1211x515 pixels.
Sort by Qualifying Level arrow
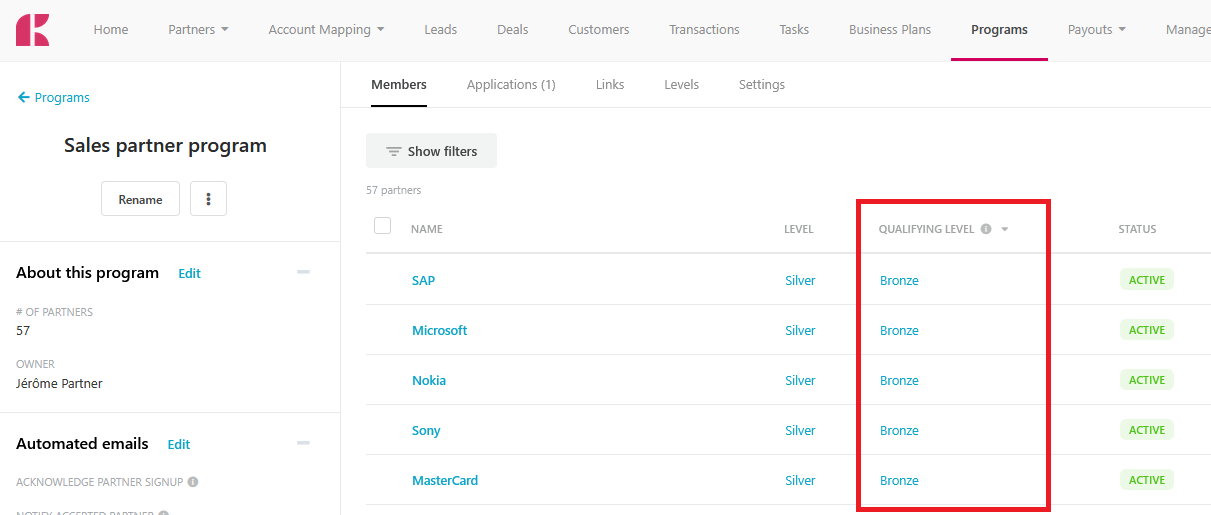click(x=1005, y=229)
